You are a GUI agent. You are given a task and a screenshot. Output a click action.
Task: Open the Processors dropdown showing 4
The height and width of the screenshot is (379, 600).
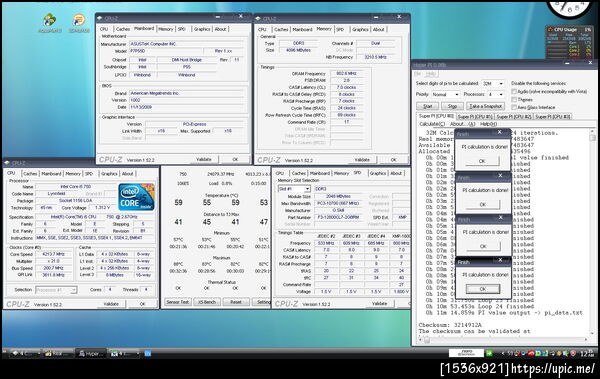[x=496, y=94]
